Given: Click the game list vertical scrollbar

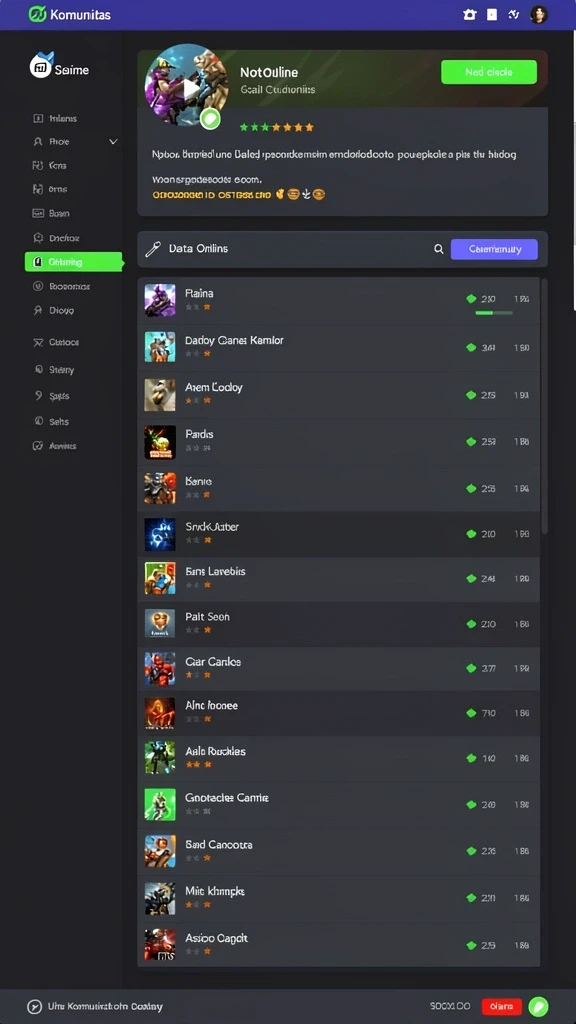Looking at the screenshot, I should (545, 405).
